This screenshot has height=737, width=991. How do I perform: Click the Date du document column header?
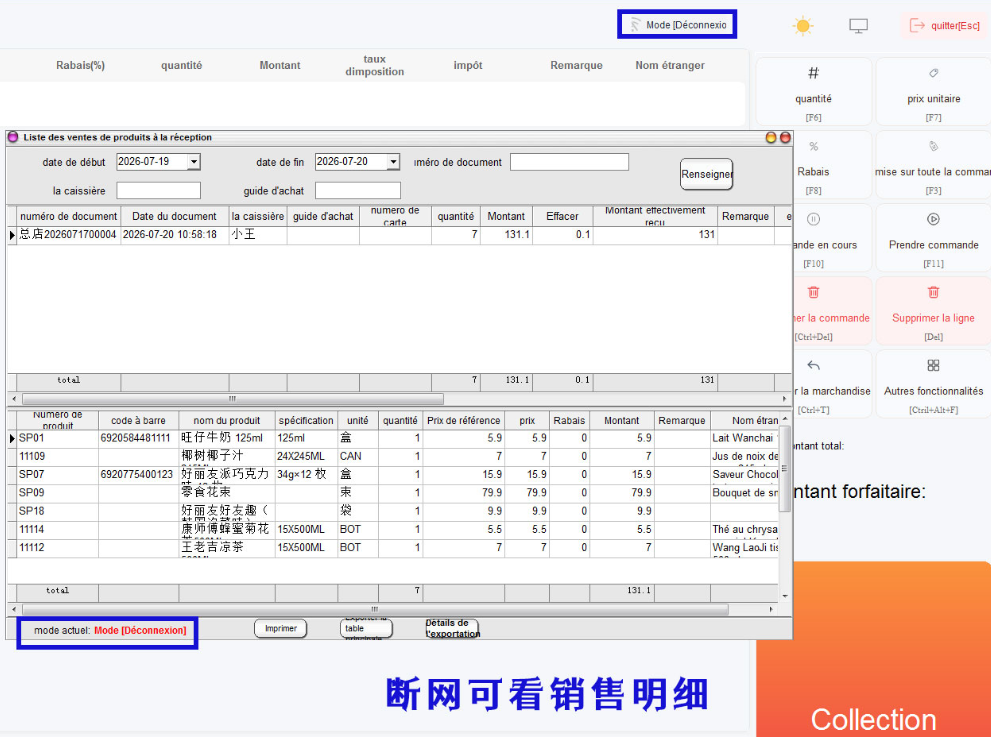click(174, 216)
